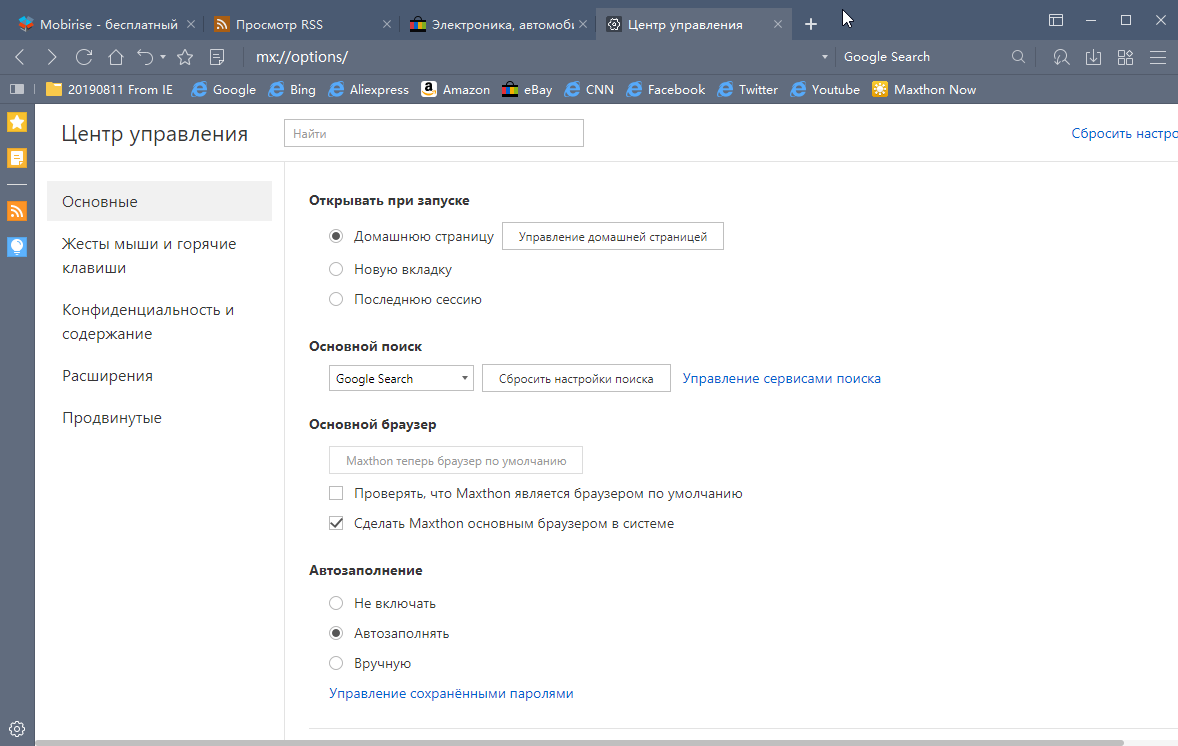This screenshot has height=746, width=1178.
Task: Uncheck Сделать Maxthon основным браузером в системе
Action: click(336, 524)
